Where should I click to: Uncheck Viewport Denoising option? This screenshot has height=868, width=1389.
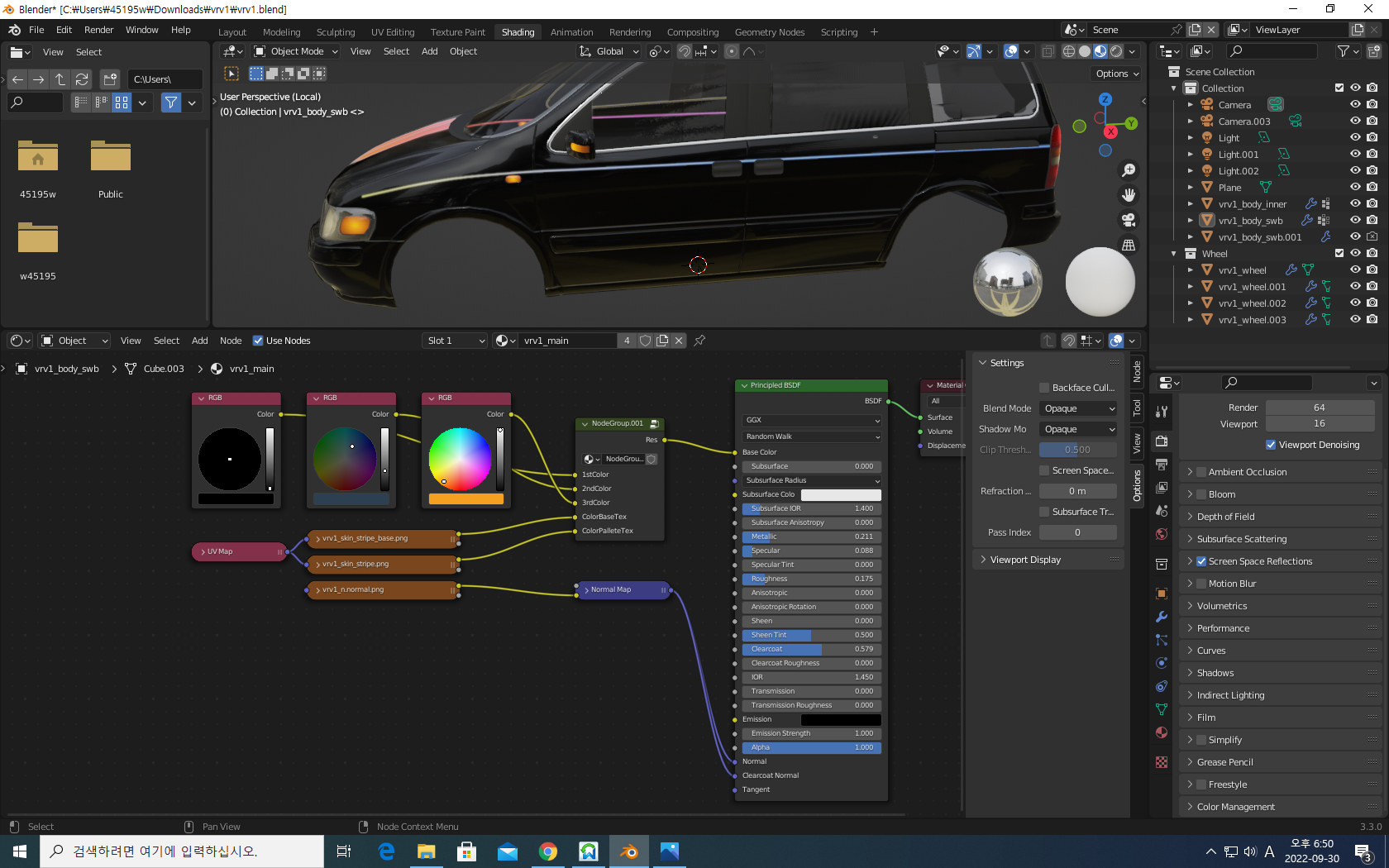[1271, 445]
